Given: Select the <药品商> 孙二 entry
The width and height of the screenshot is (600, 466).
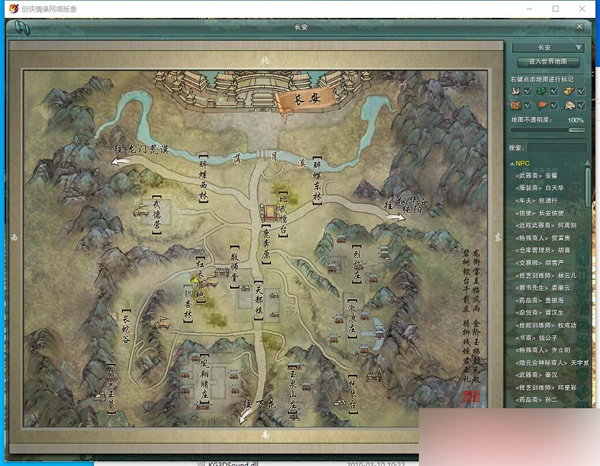Looking at the screenshot, I should point(536,400).
